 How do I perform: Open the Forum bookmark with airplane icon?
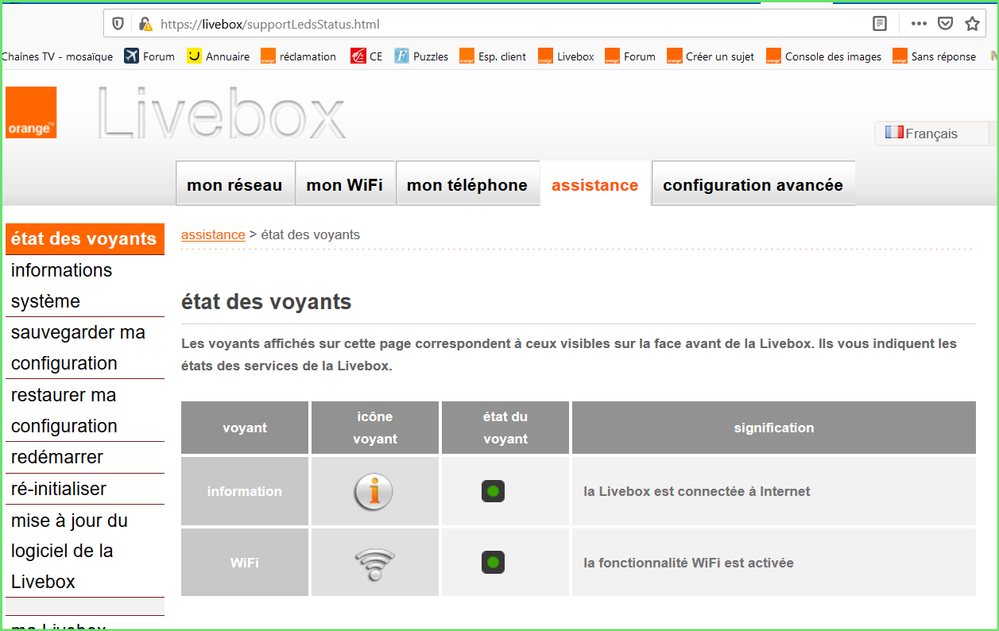pos(150,56)
